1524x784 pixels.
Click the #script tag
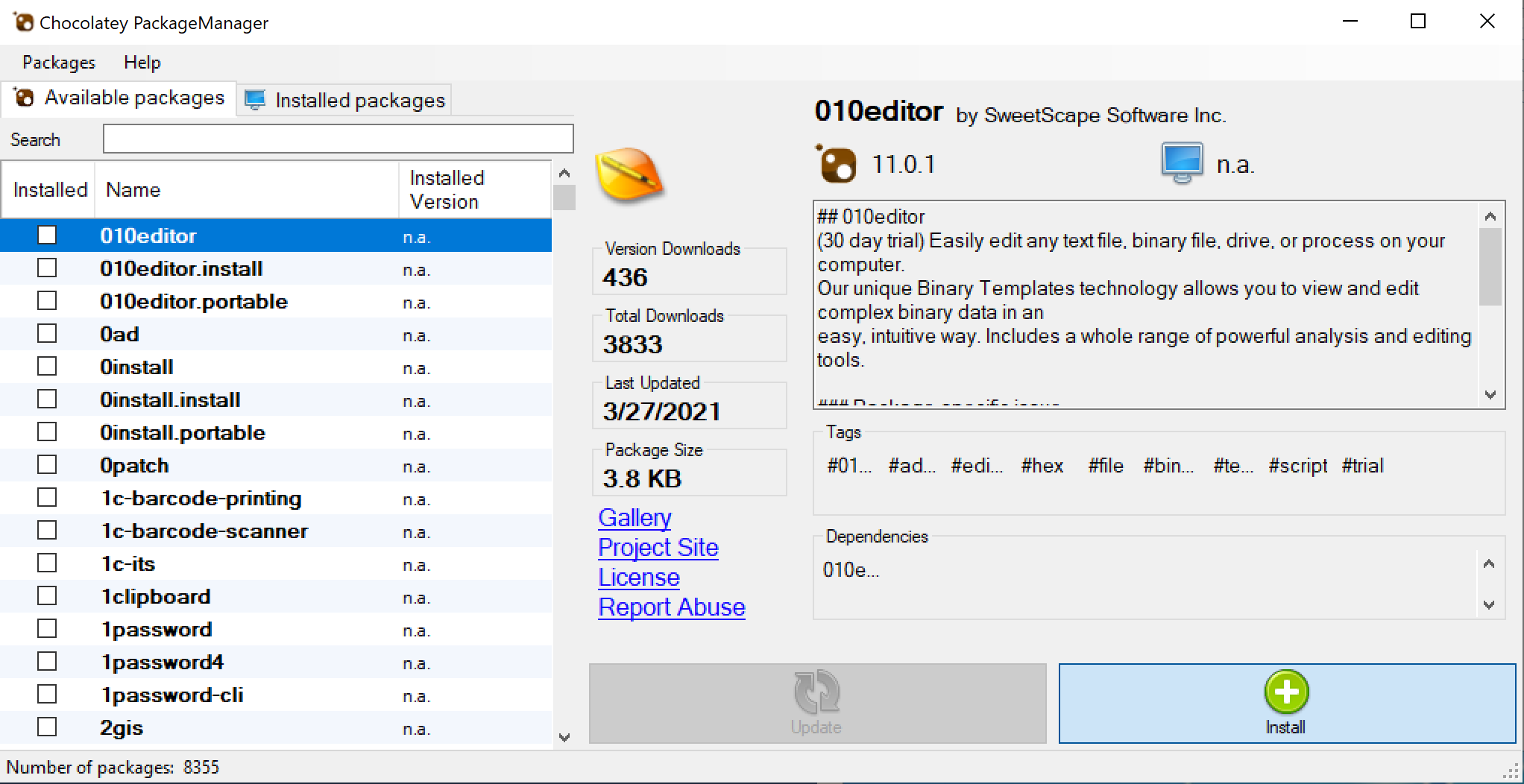(x=1298, y=466)
